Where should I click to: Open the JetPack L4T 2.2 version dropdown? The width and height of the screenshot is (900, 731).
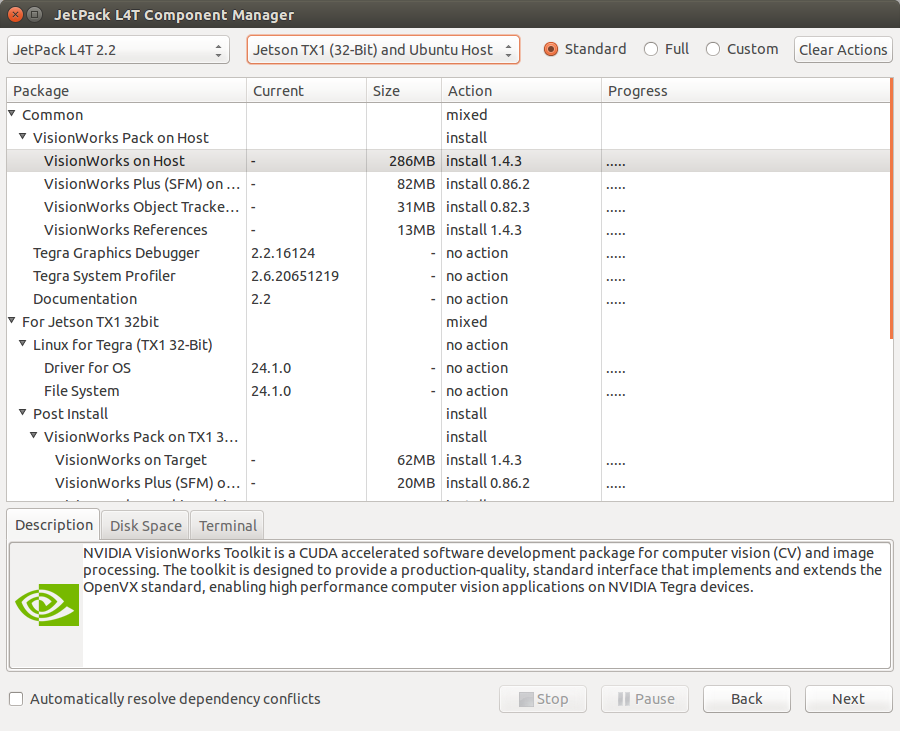click(118, 50)
